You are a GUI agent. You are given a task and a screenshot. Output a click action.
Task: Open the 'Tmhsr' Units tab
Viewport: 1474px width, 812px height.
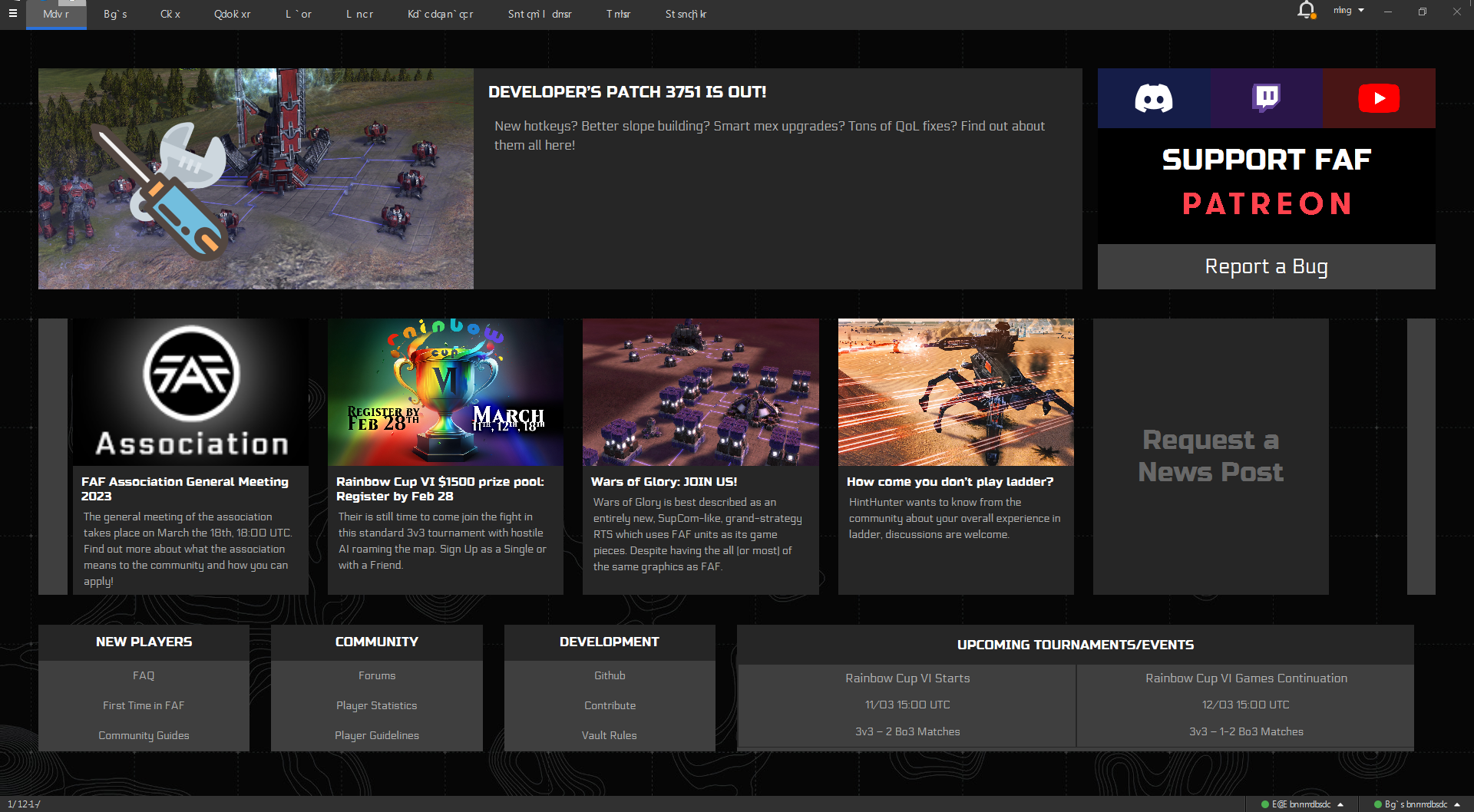619,15
